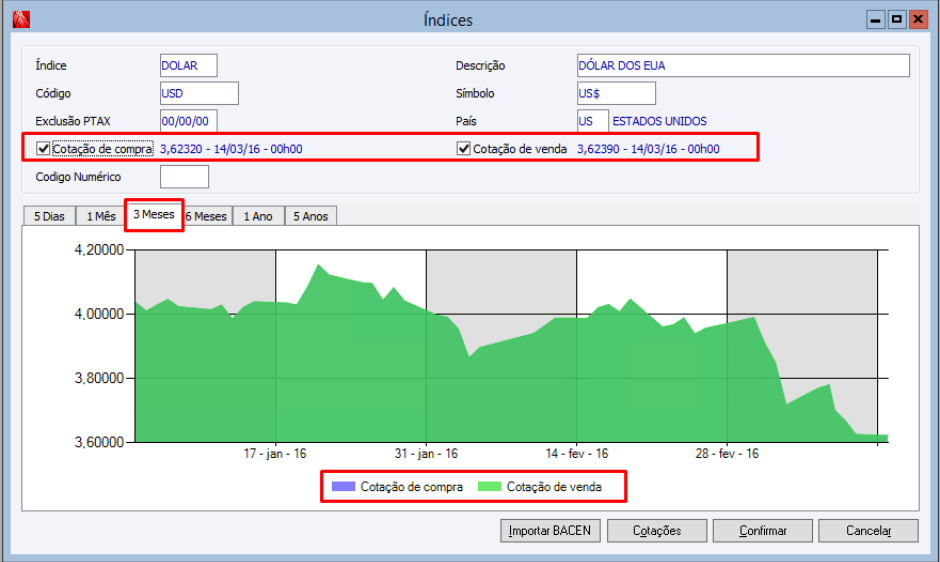
Task: Focus the empty Codigo Numérico field
Action: click(184, 177)
